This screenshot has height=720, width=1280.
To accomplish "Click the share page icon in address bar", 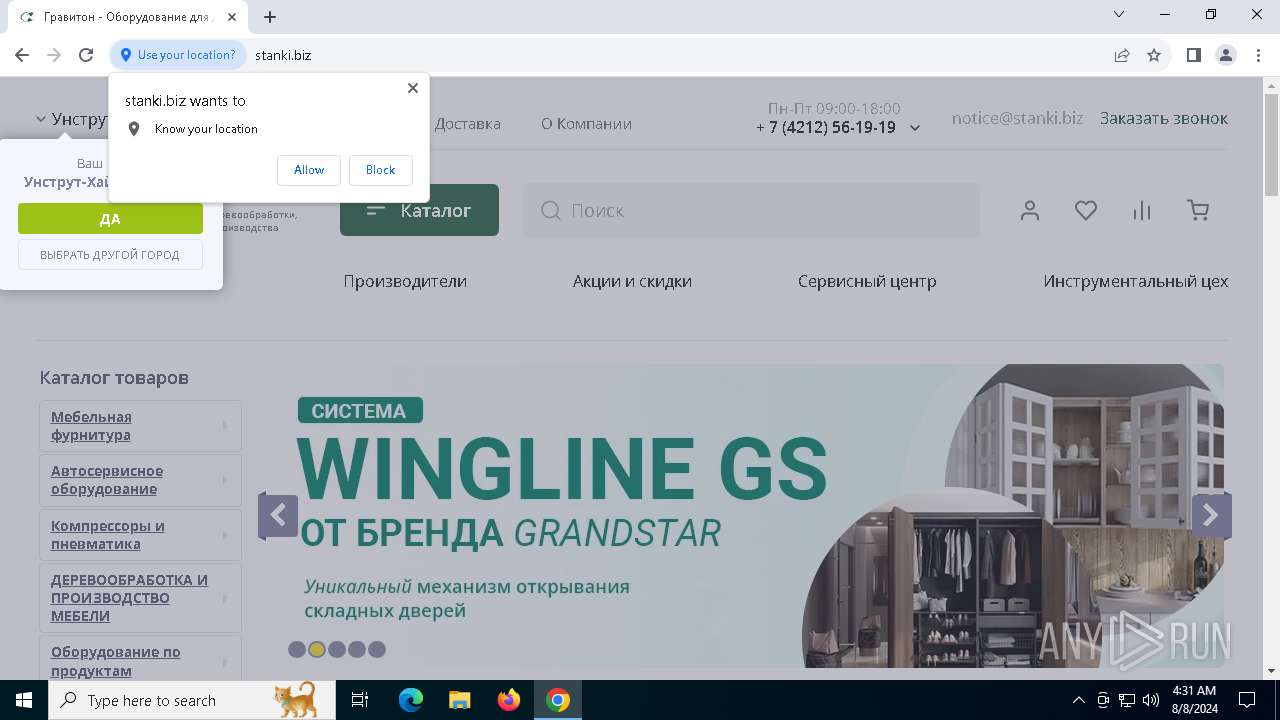I will click(x=1122, y=55).
